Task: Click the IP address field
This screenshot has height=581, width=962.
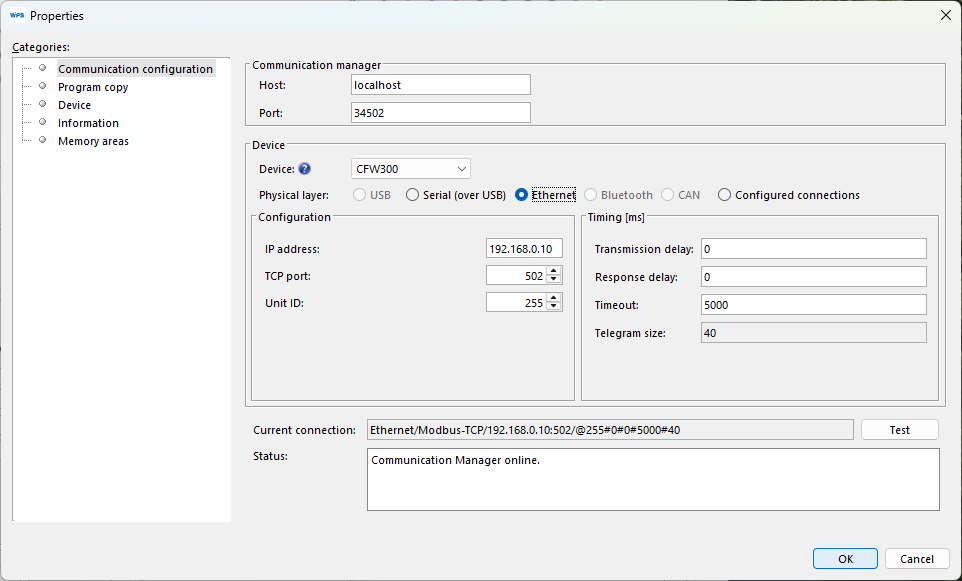Action: 524,248
